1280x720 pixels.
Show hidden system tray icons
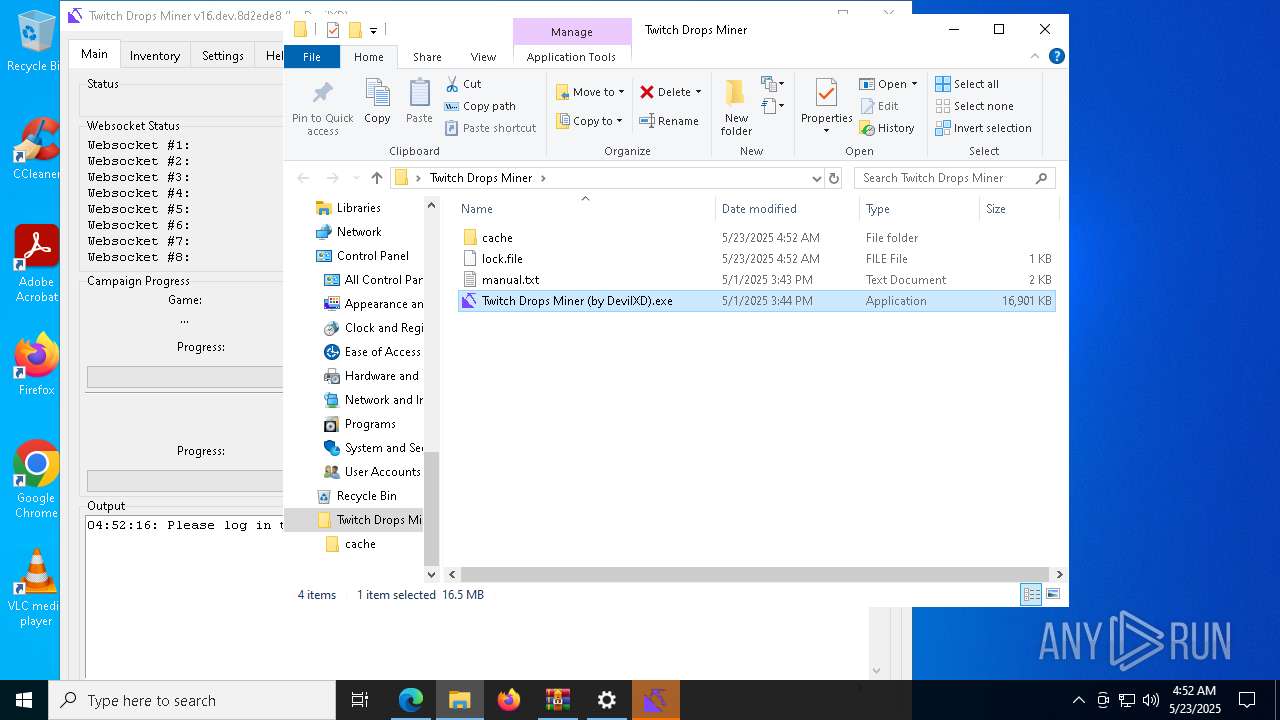click(x=1078, y=700)
